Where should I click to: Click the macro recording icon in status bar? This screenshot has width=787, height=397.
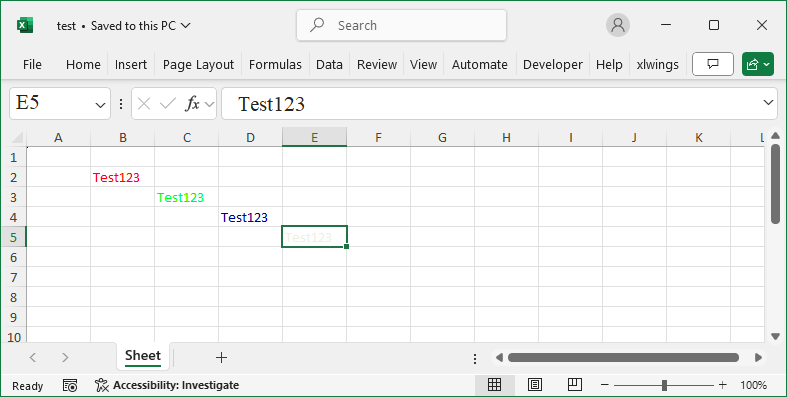70,385
